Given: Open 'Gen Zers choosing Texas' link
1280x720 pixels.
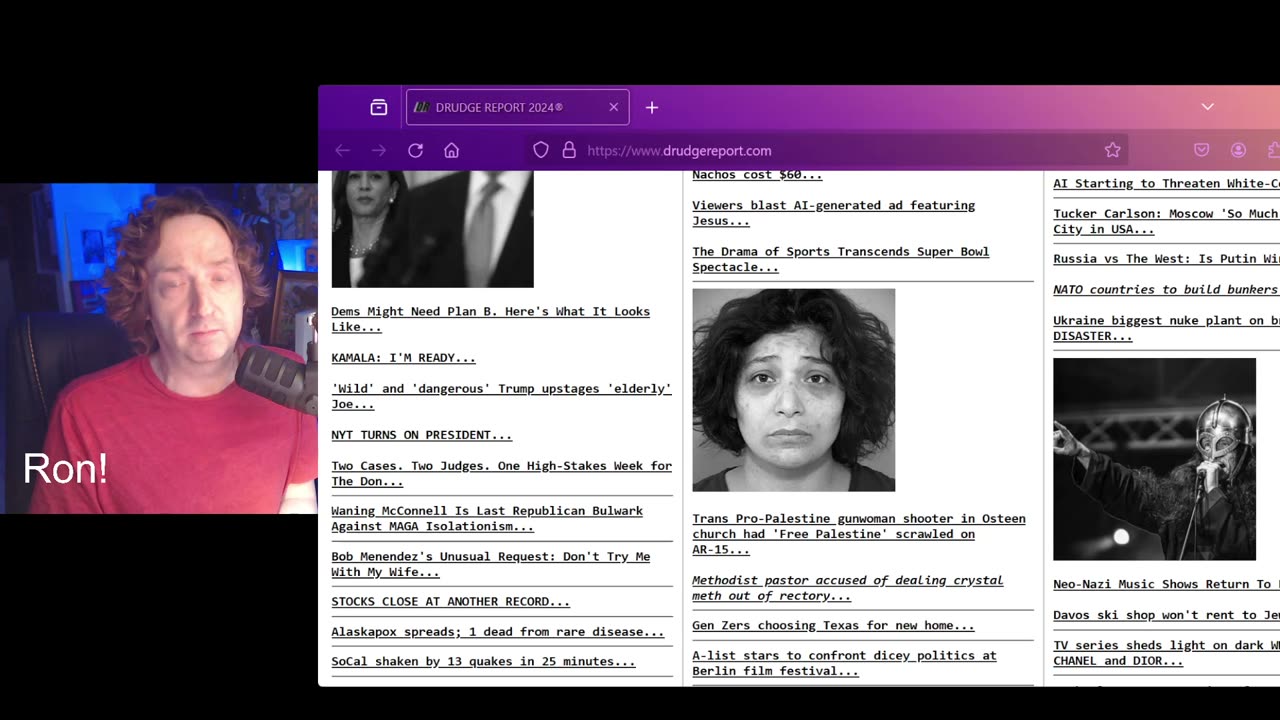Looking at the screenshot, I should (833, 625).
